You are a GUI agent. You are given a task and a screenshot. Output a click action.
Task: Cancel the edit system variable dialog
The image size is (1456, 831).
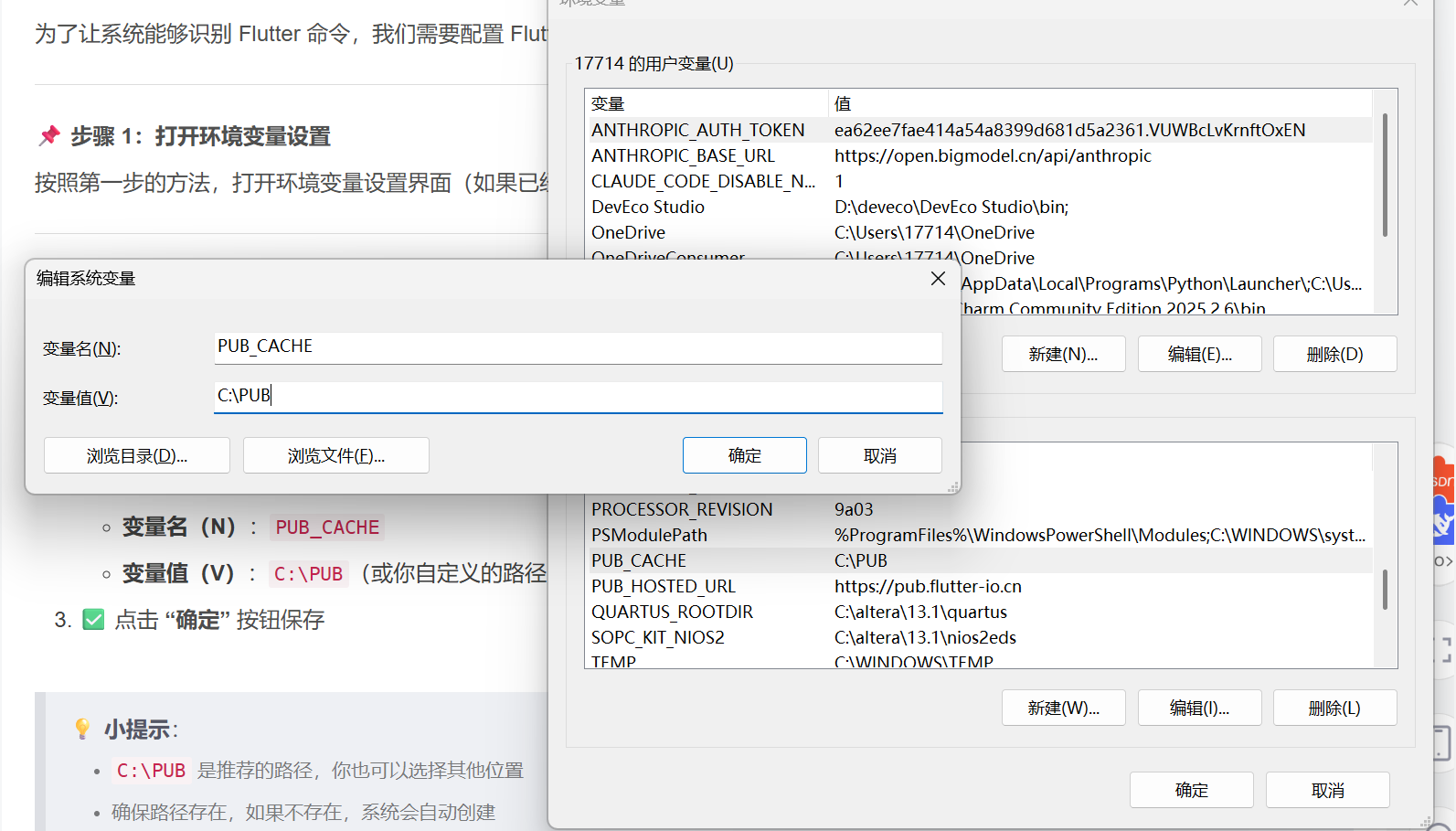point(880,455)
